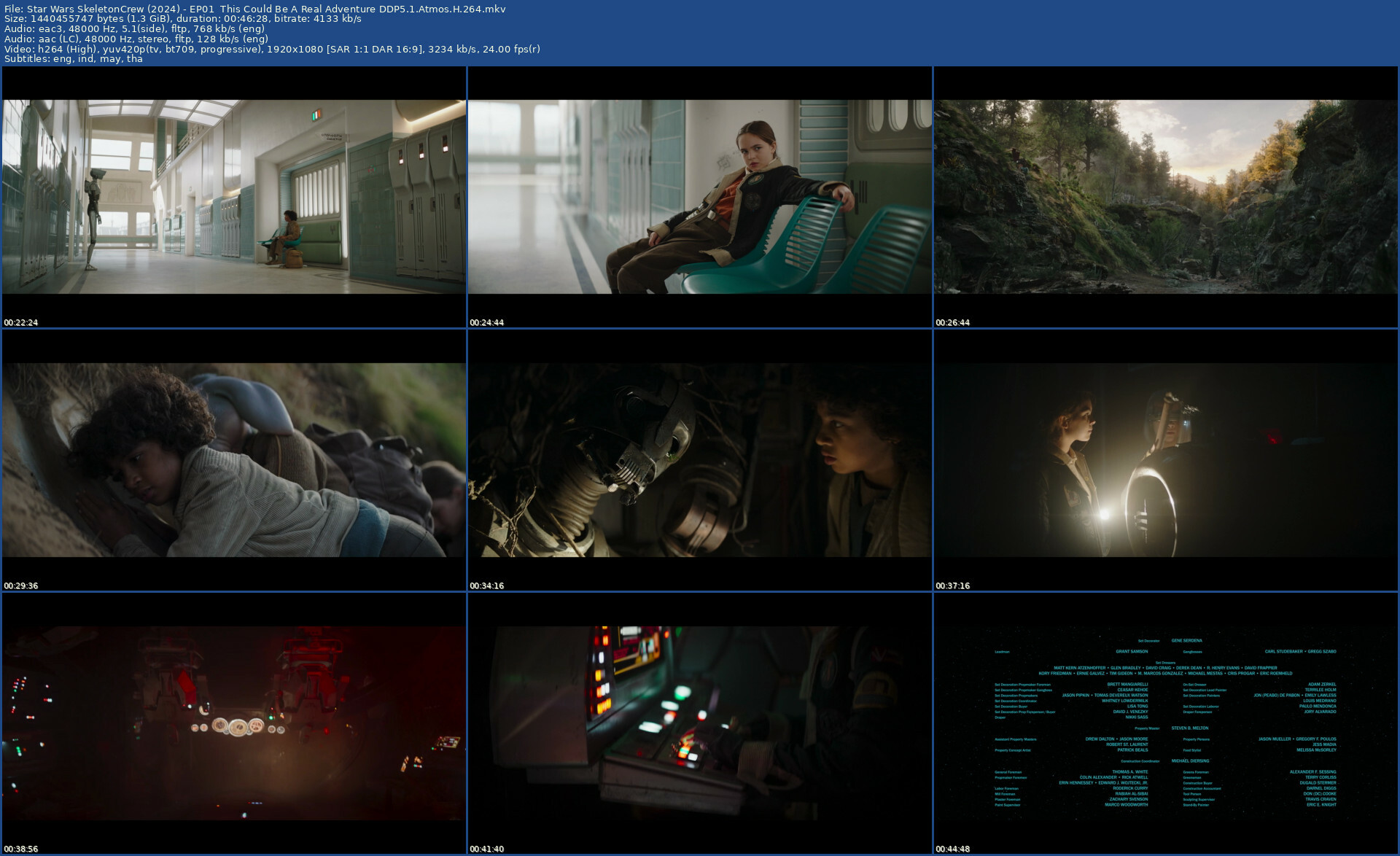Click the 00:38:56 timestamp label
The width and height of the screenshot is (1400, 856).
(21, 849)
